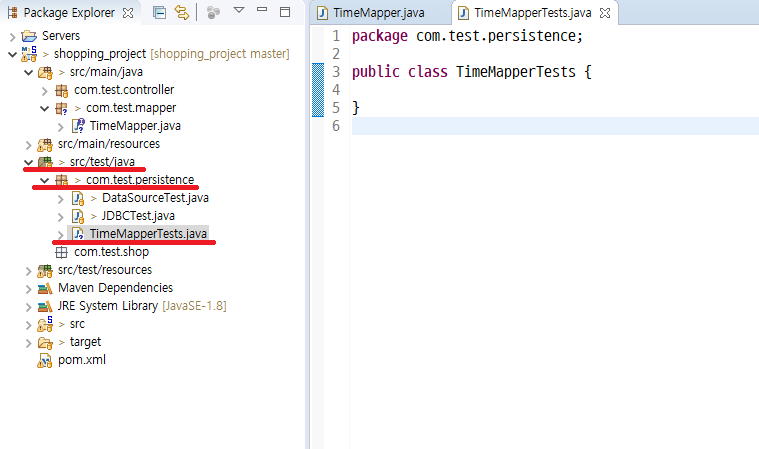This screenshot has width=759, height=449.
Task: Close the TimeMapperTests.java editor tab
Action: coord(605,13)
